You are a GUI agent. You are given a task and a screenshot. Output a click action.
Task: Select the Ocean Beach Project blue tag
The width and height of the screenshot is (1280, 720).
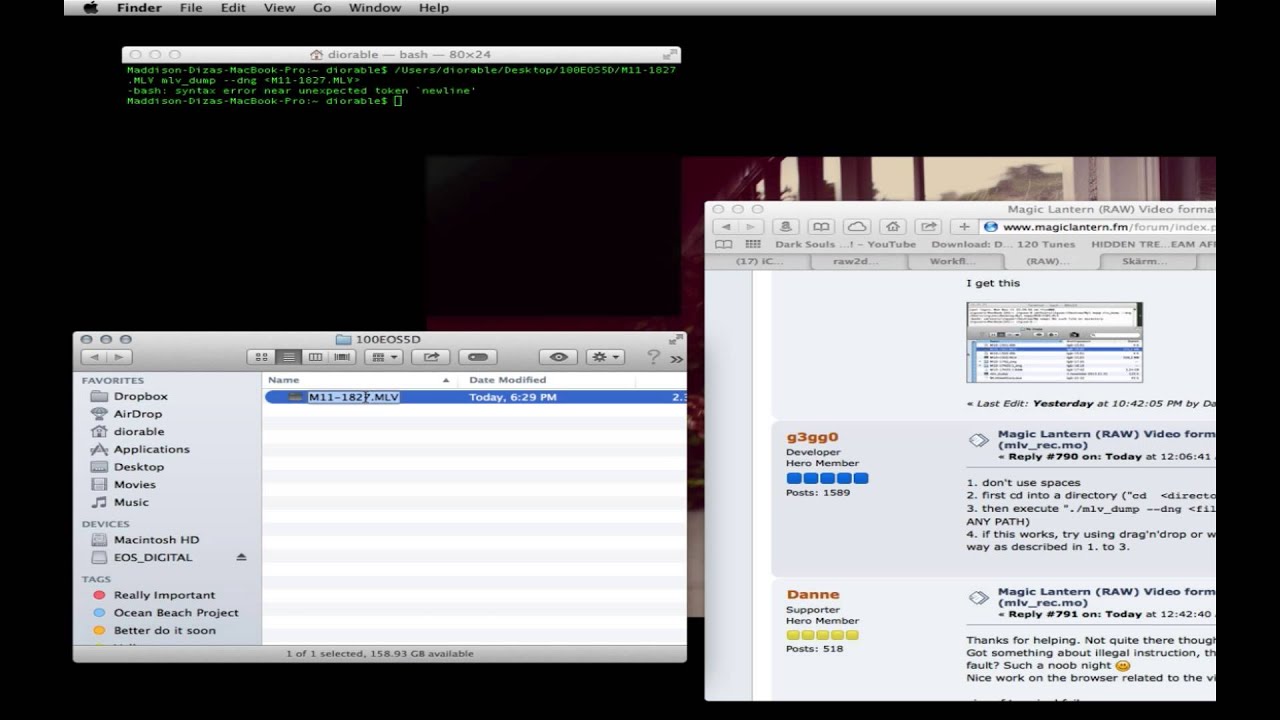click(176, 613)
